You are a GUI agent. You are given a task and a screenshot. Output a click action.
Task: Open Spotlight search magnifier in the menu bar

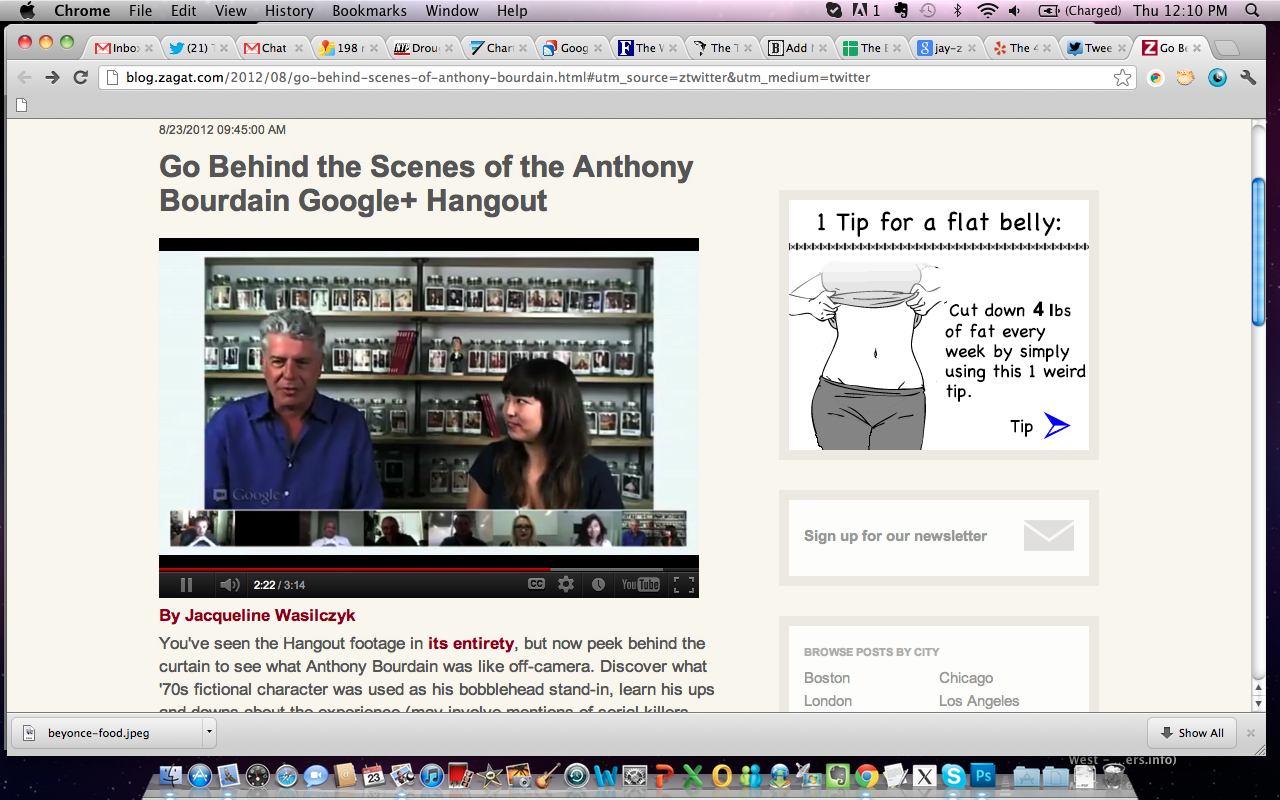1252,11
